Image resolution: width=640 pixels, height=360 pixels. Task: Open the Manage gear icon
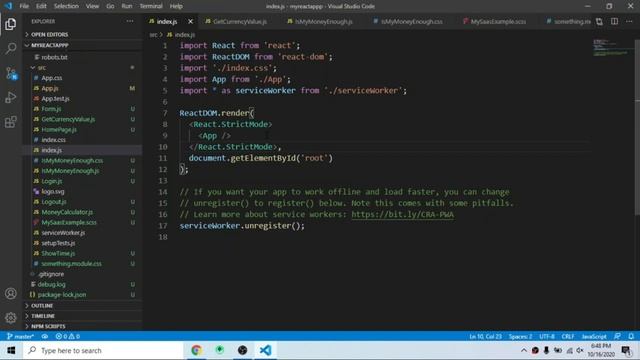click(x=11, y=317)
